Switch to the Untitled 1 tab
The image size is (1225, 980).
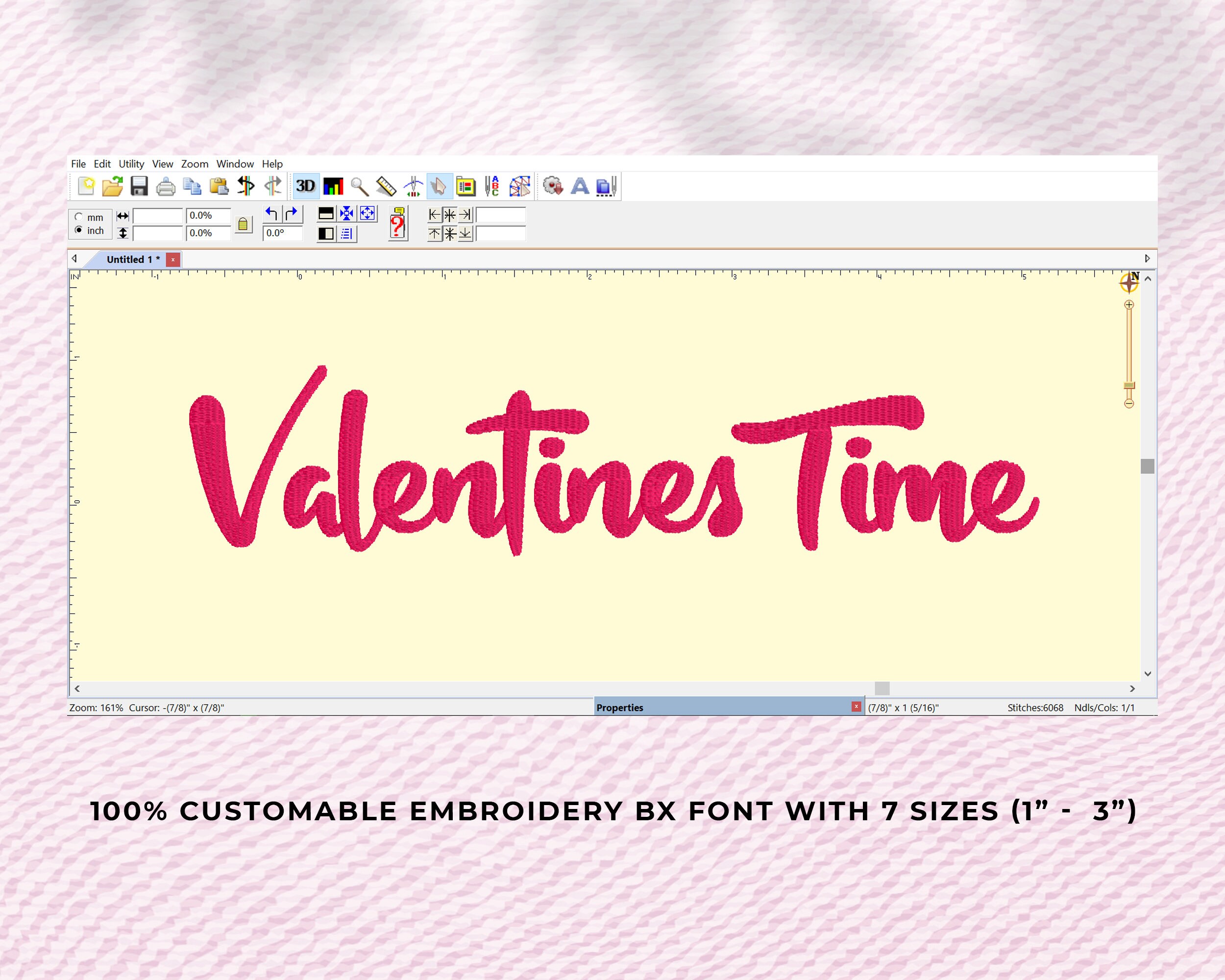[x=132, y=259]
